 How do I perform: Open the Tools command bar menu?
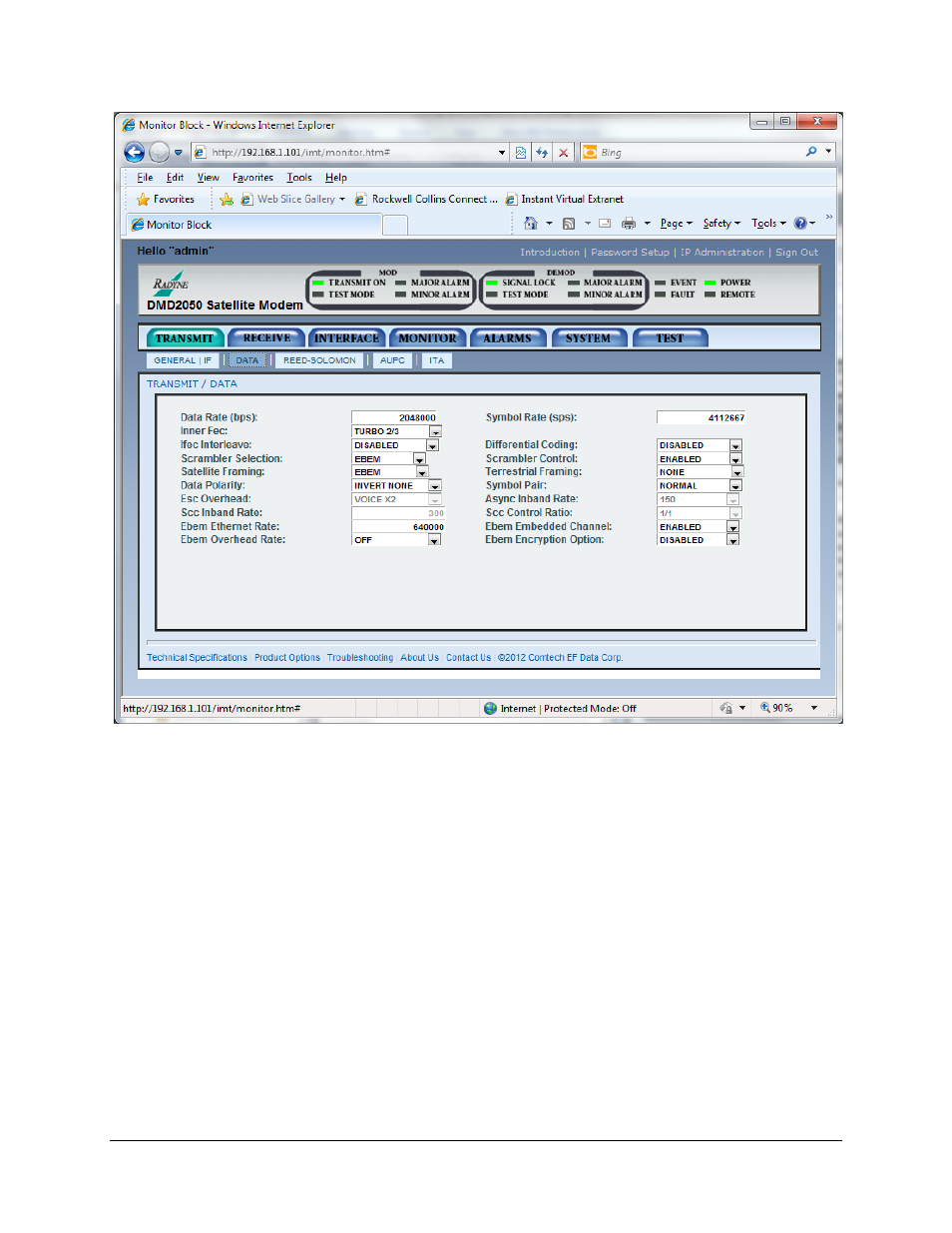pos(768,224)
